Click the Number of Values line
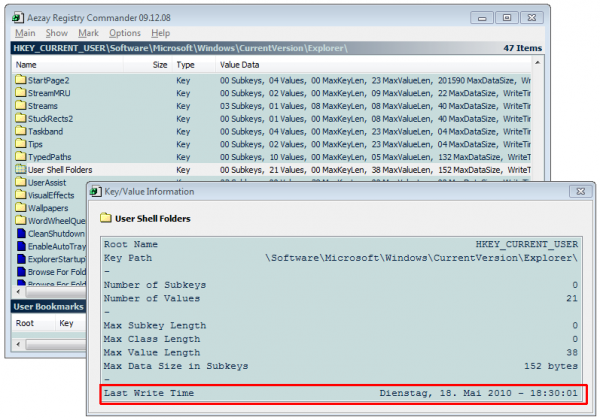This screenshot has width=600, height=420. [341, 298]
